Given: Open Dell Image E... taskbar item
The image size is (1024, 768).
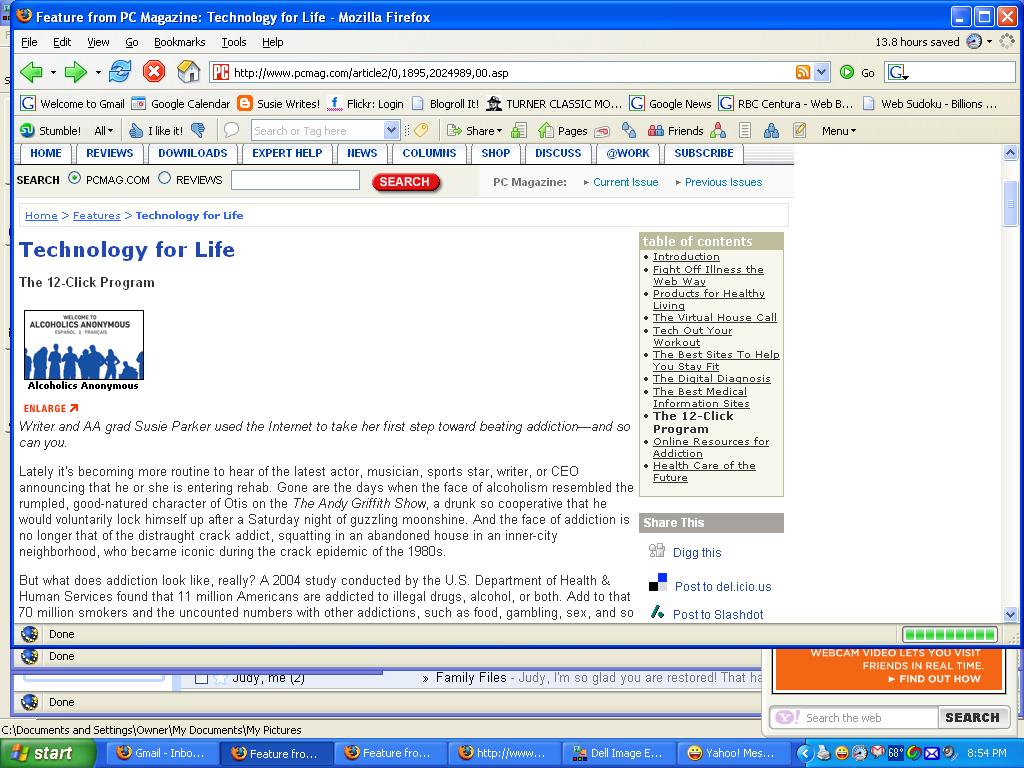Looking at the screenshot, I should coord(618,753).
